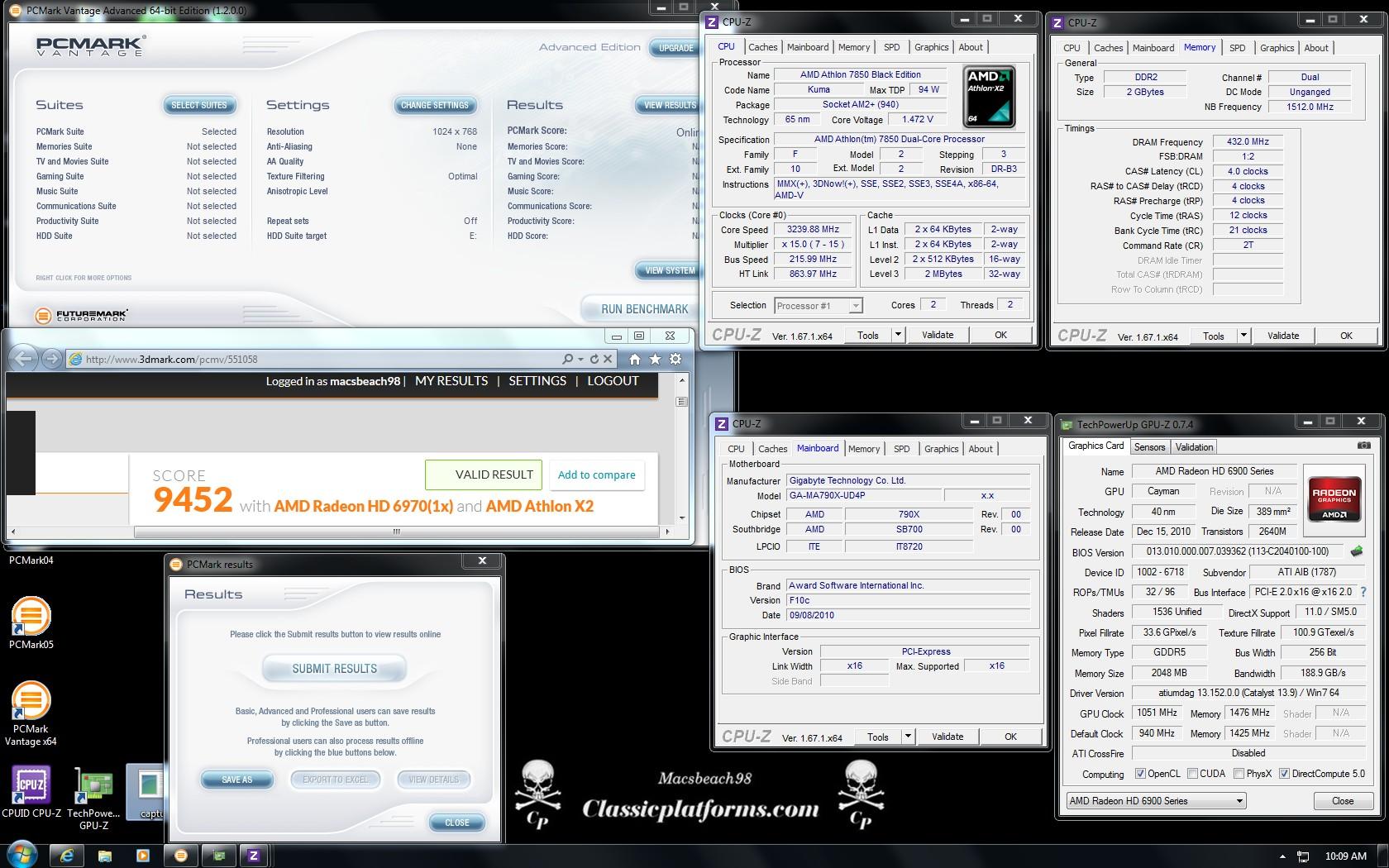
Task: Click the Bus Interface question mark
Action: click(x=1363, y=592)
